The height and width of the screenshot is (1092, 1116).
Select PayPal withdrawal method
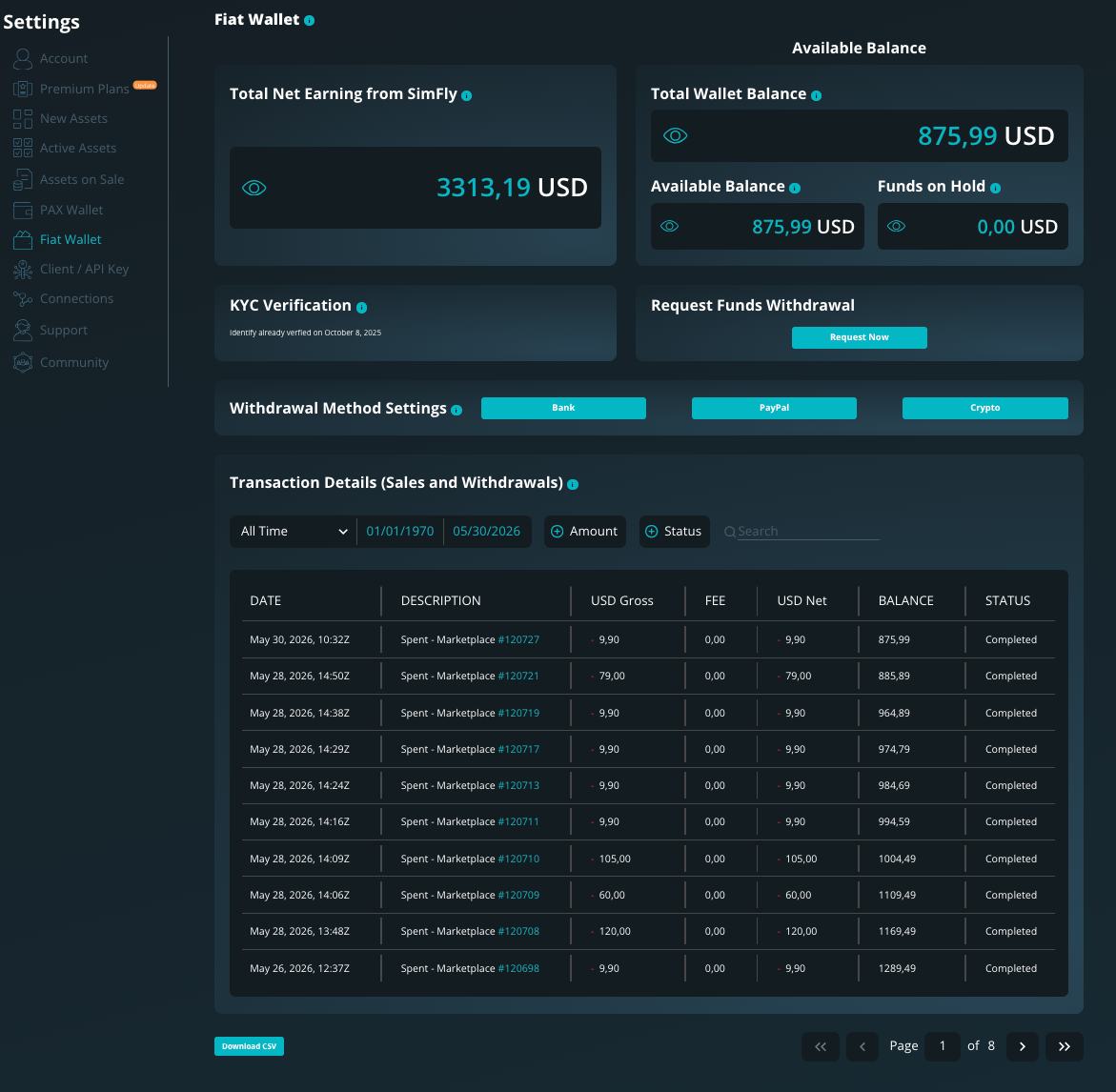click(774, 408)
